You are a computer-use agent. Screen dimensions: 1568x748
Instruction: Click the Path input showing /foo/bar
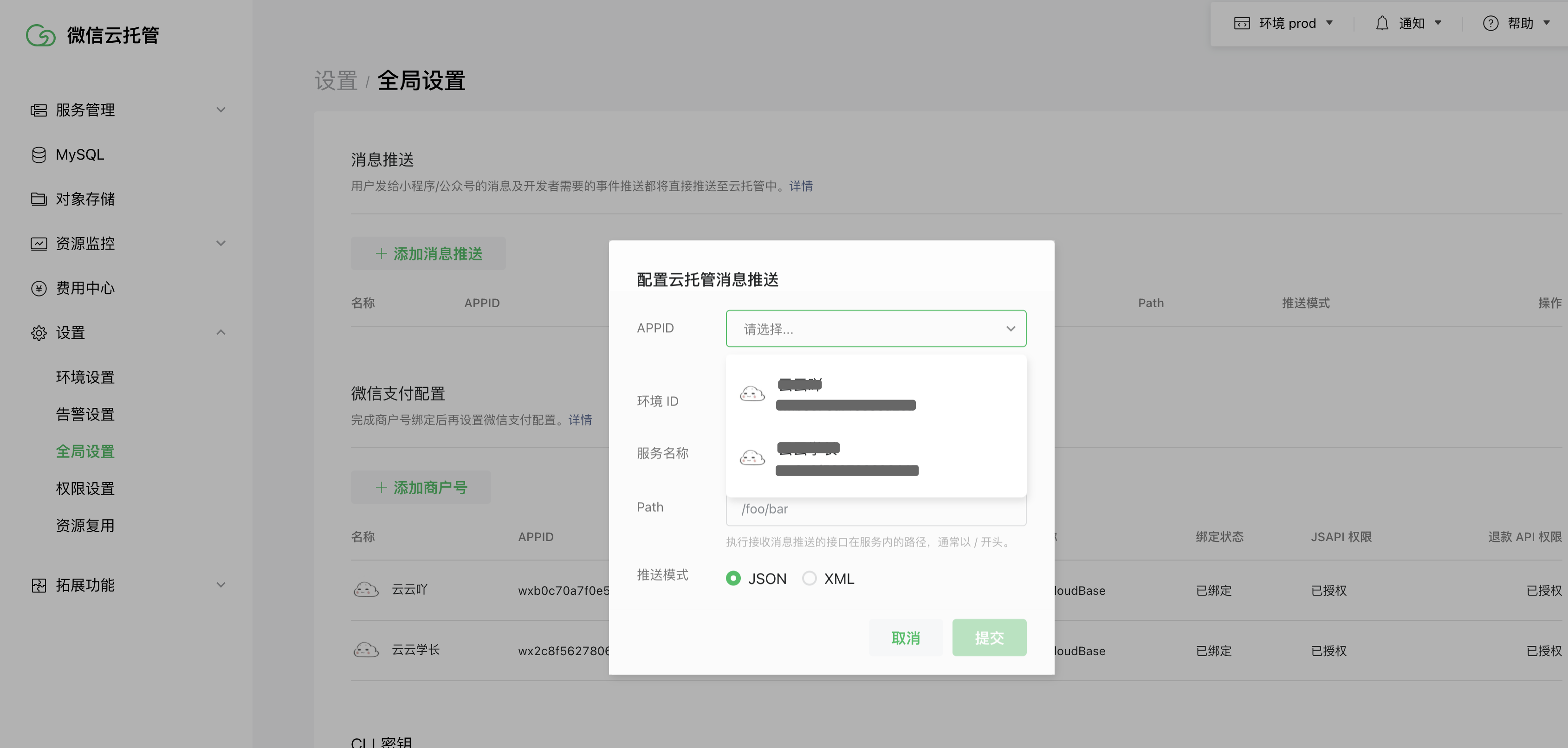click(875, 509)
